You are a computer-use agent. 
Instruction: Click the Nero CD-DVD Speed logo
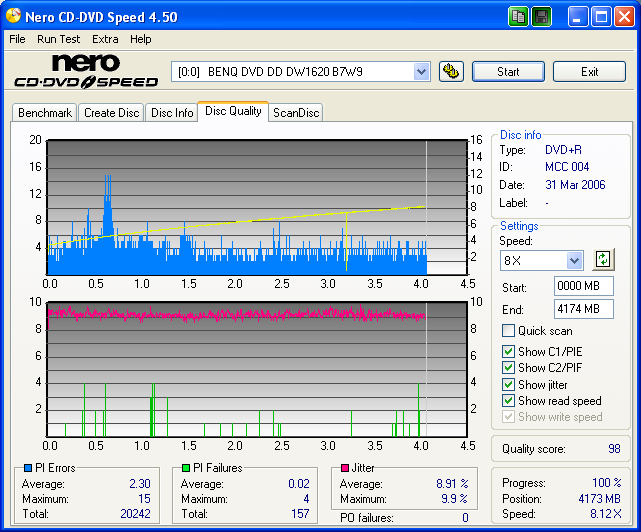point(86,71)
